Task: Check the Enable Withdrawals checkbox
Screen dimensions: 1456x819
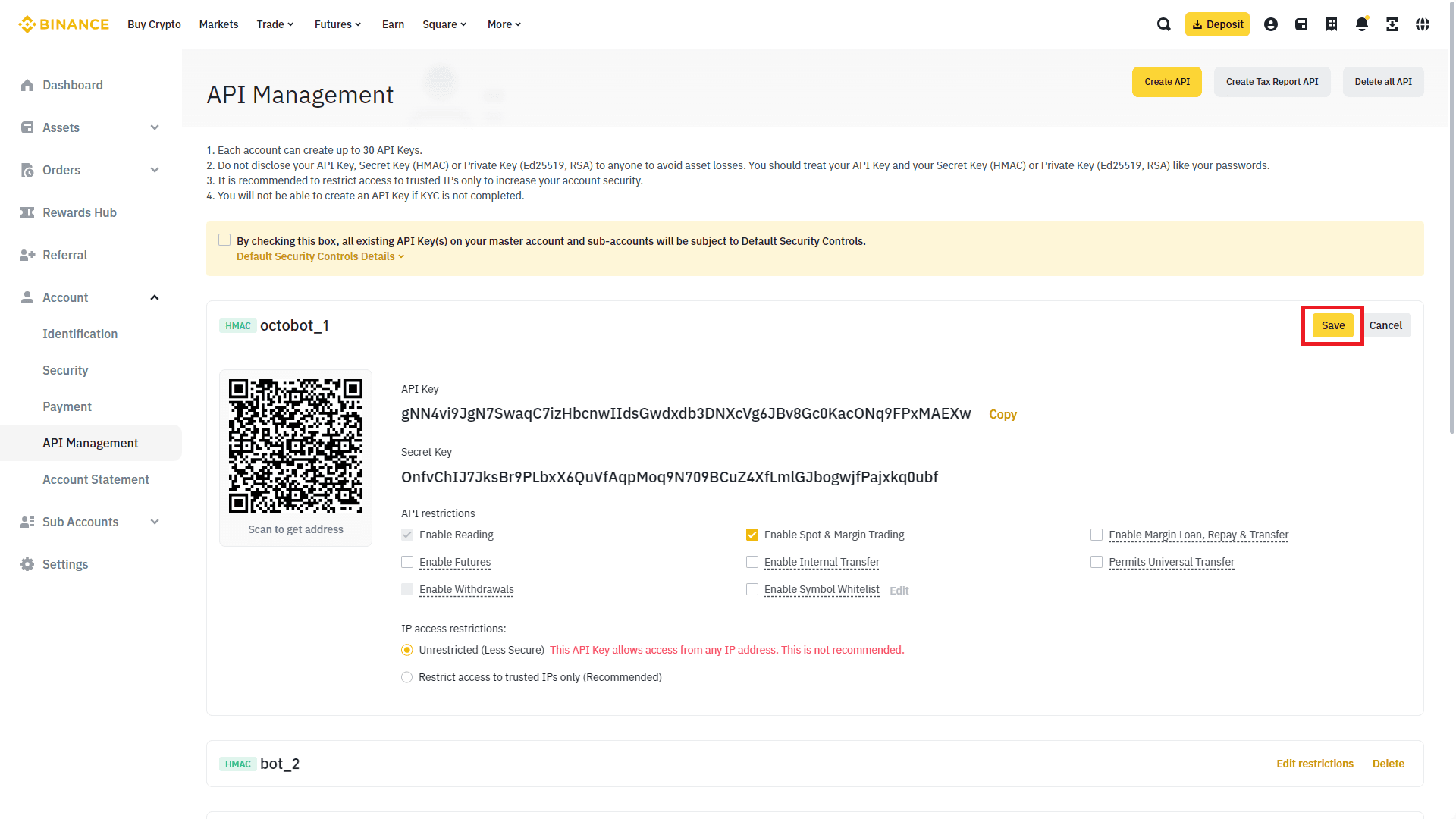Action: tap(407, 589)
